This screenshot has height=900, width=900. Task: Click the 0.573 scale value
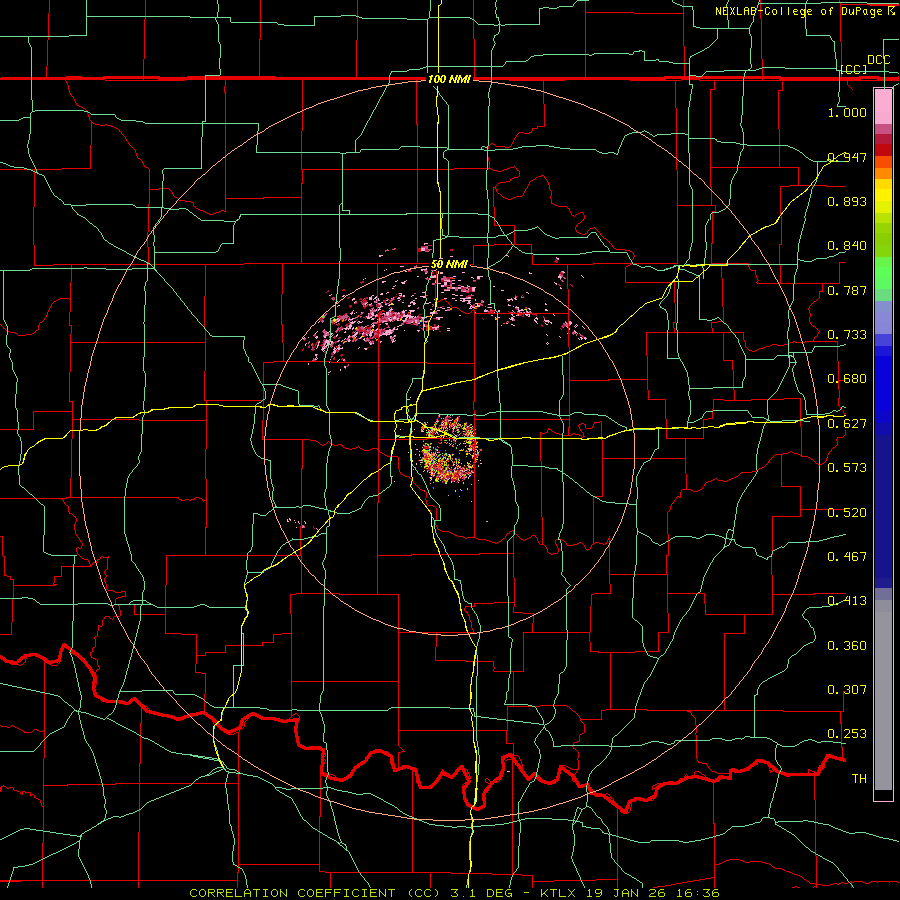tap(847, 468)
